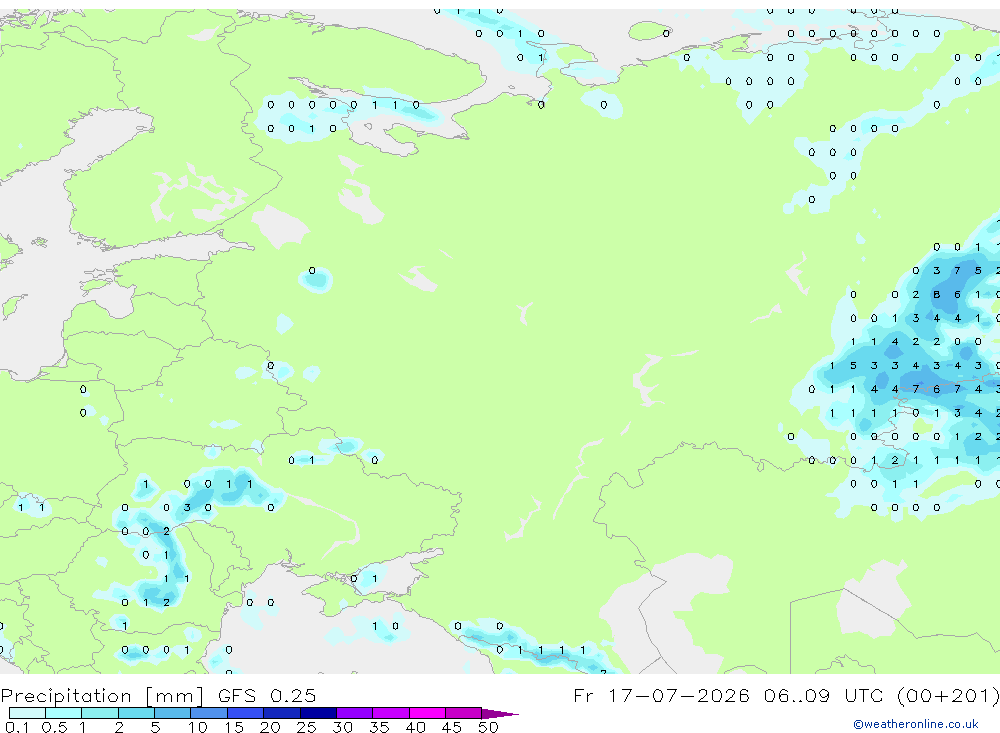This screenshot has width=1000, height=733.
Task: Click the 15–20 mm legend color box
Action: [x=246, y=713]
